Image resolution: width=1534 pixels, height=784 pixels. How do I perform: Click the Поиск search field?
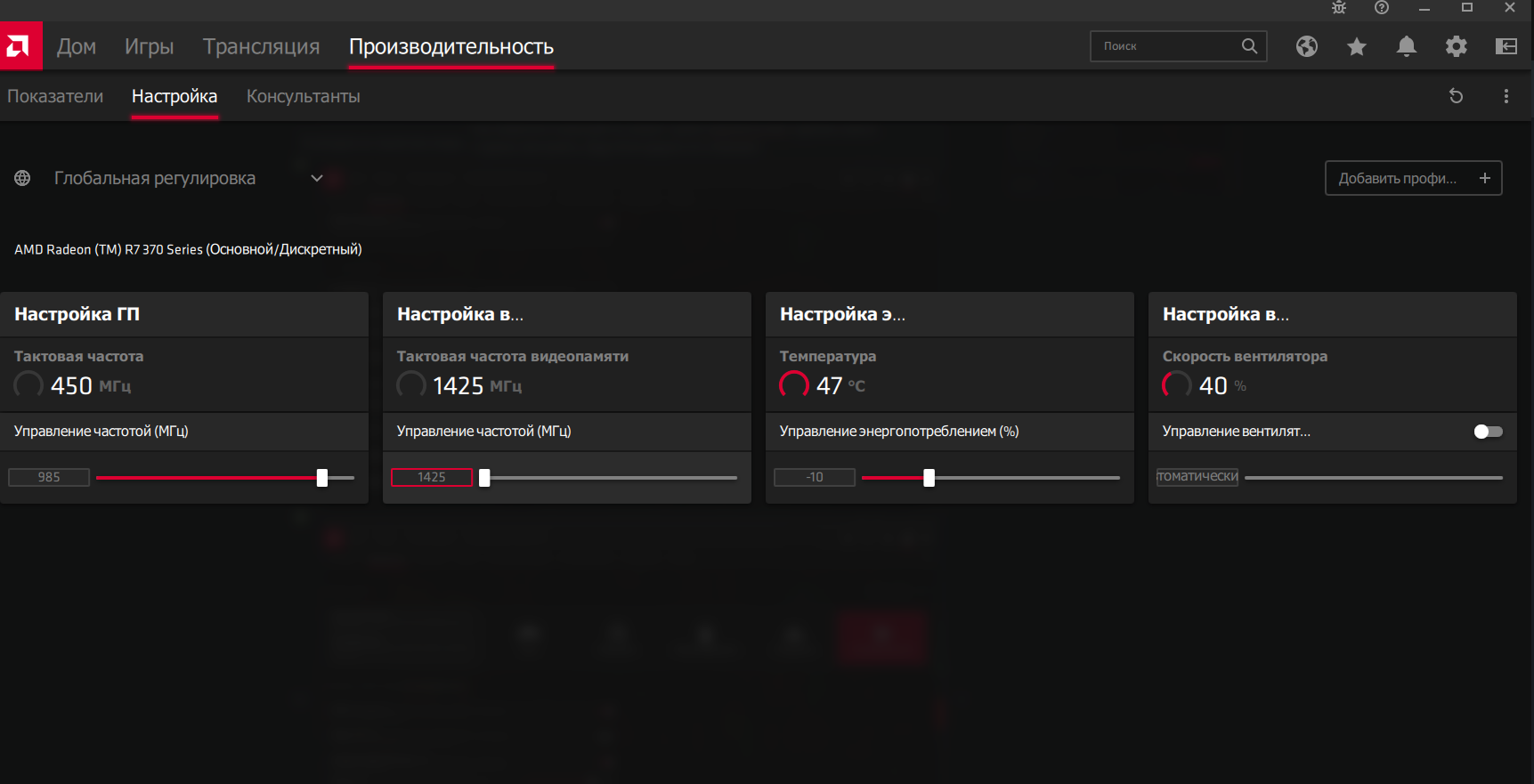point(1179,46)
